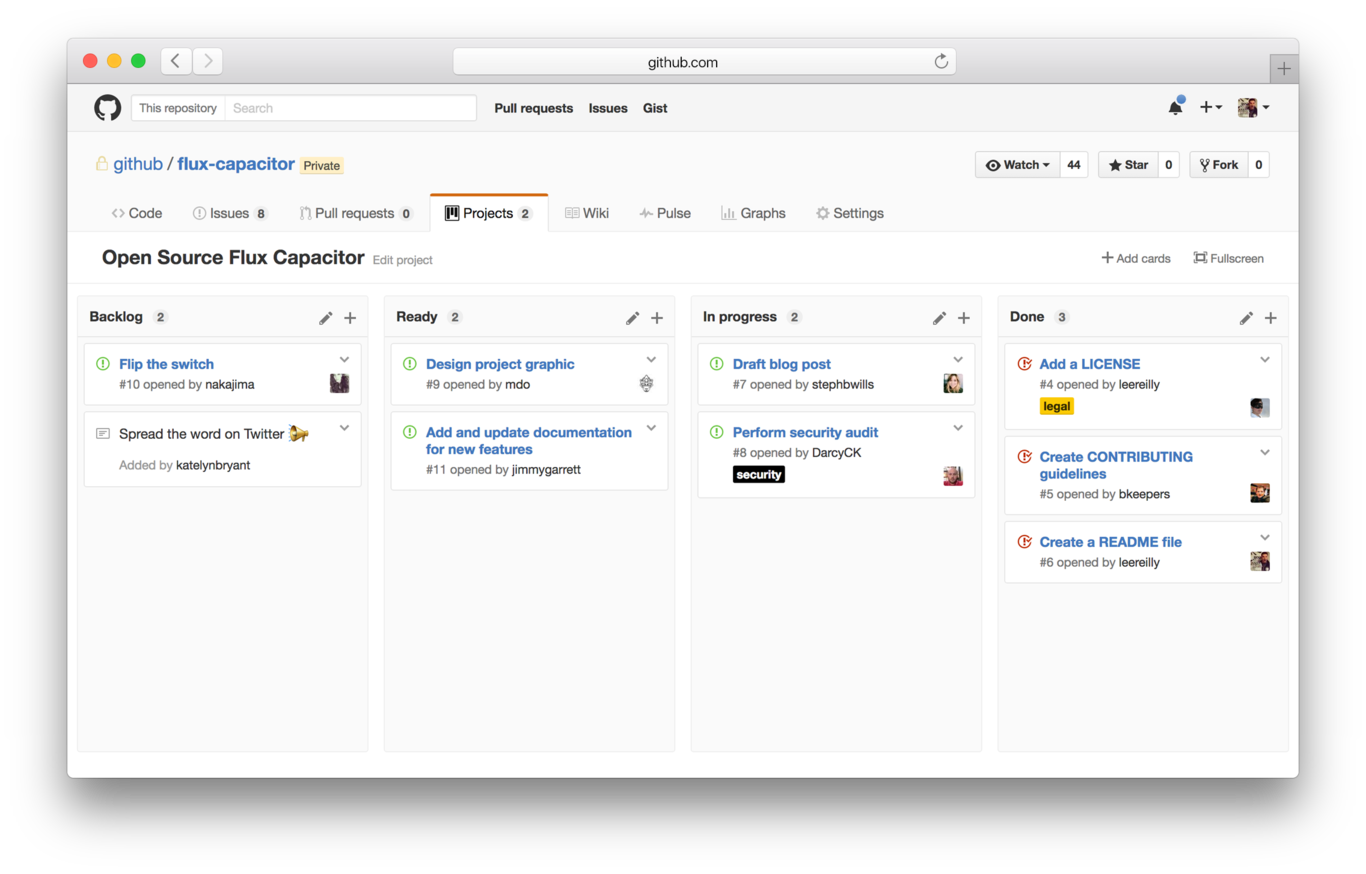Open the Watch dropdown
This screenshot has height=874, width=1366.
(x=1017, y=164)
